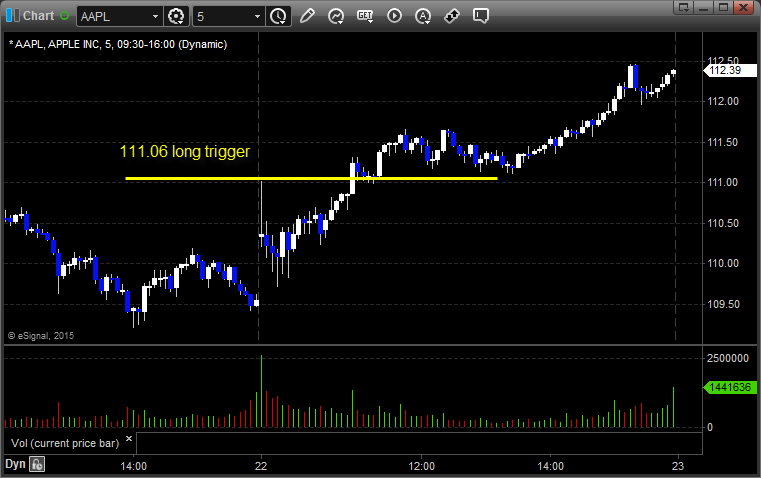The height and width of the screenshot is (478, 761).
Task: Click the 'Vol (current price bar)' label
Action: pyautogui.click(x=65, y=443)
